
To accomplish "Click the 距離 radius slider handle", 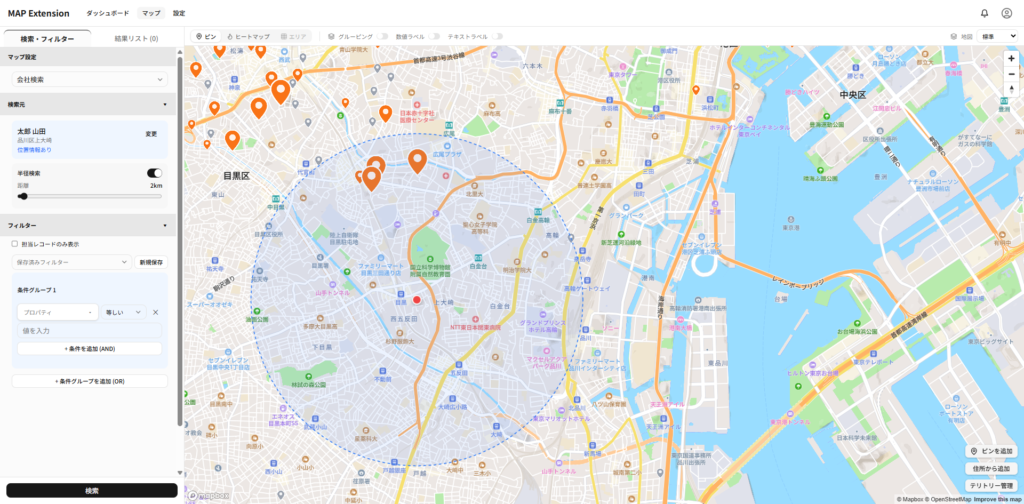I will pos(23,196).
